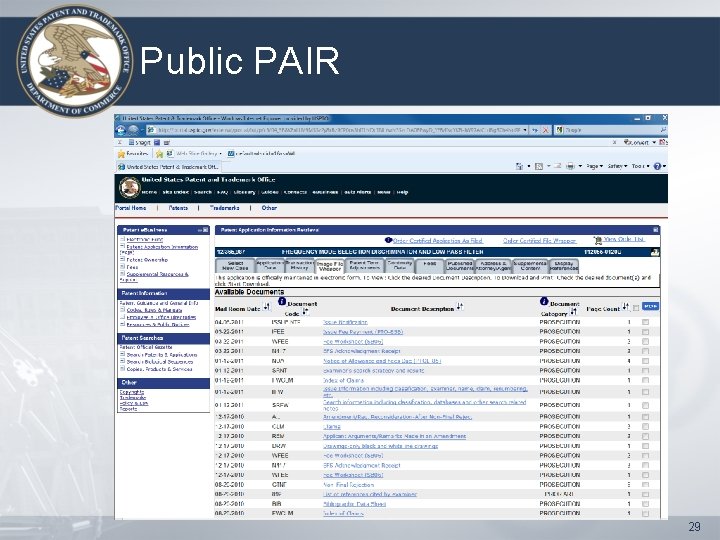Click the Print icon in command bar
This screenshot has height=540, width=720.
pos(570,166)
